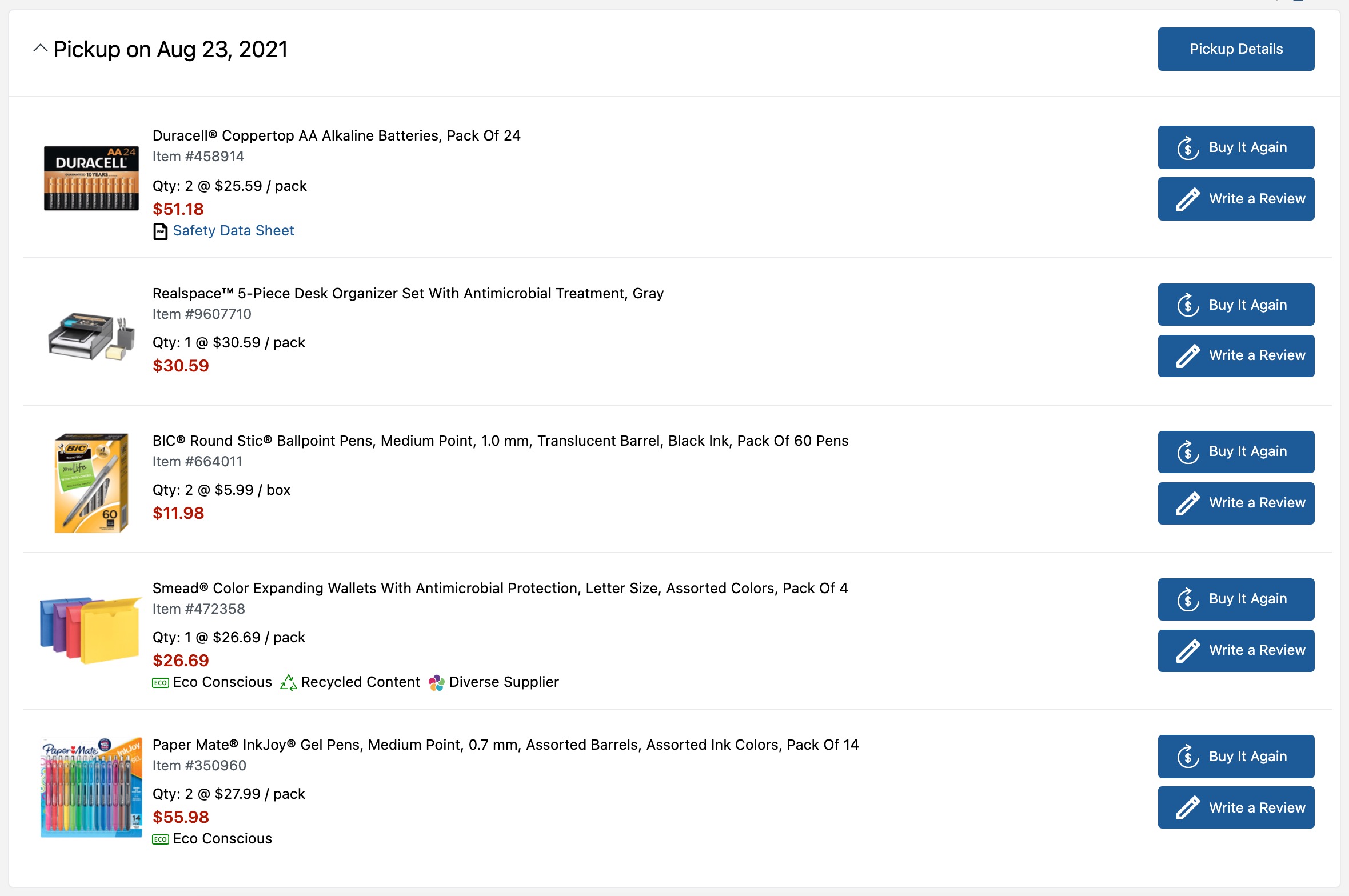1349x896 pixels.
Task: Open the BIC Round Stic pens thumbnail
Action: point(91,483)
